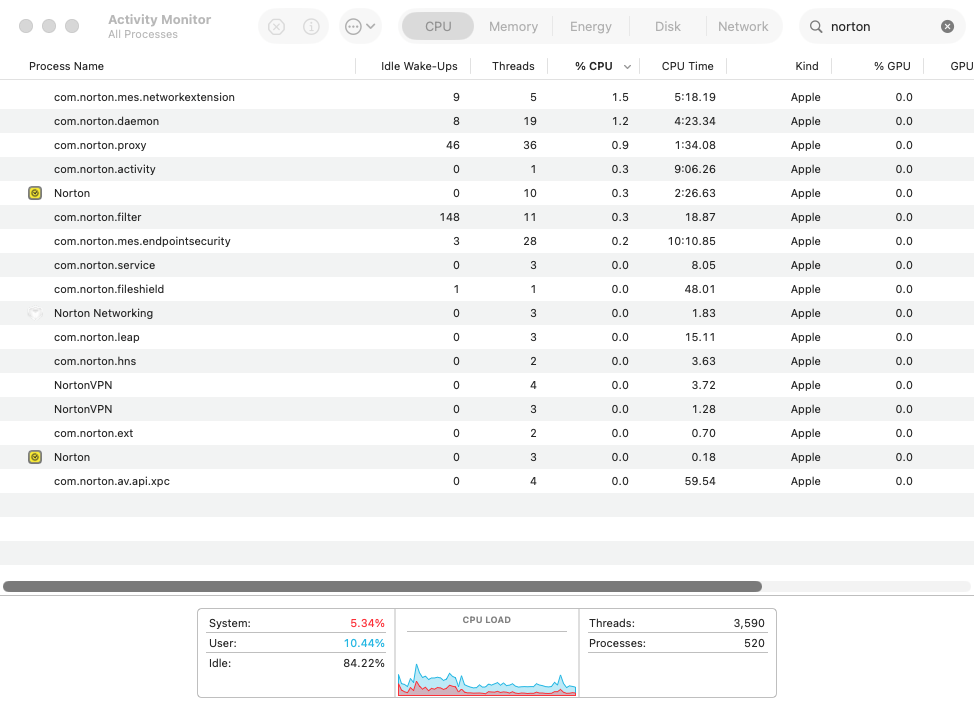Toggle % CPU sort direction arrow
Viewport: 974px width, 712px height.
[627, 67]
